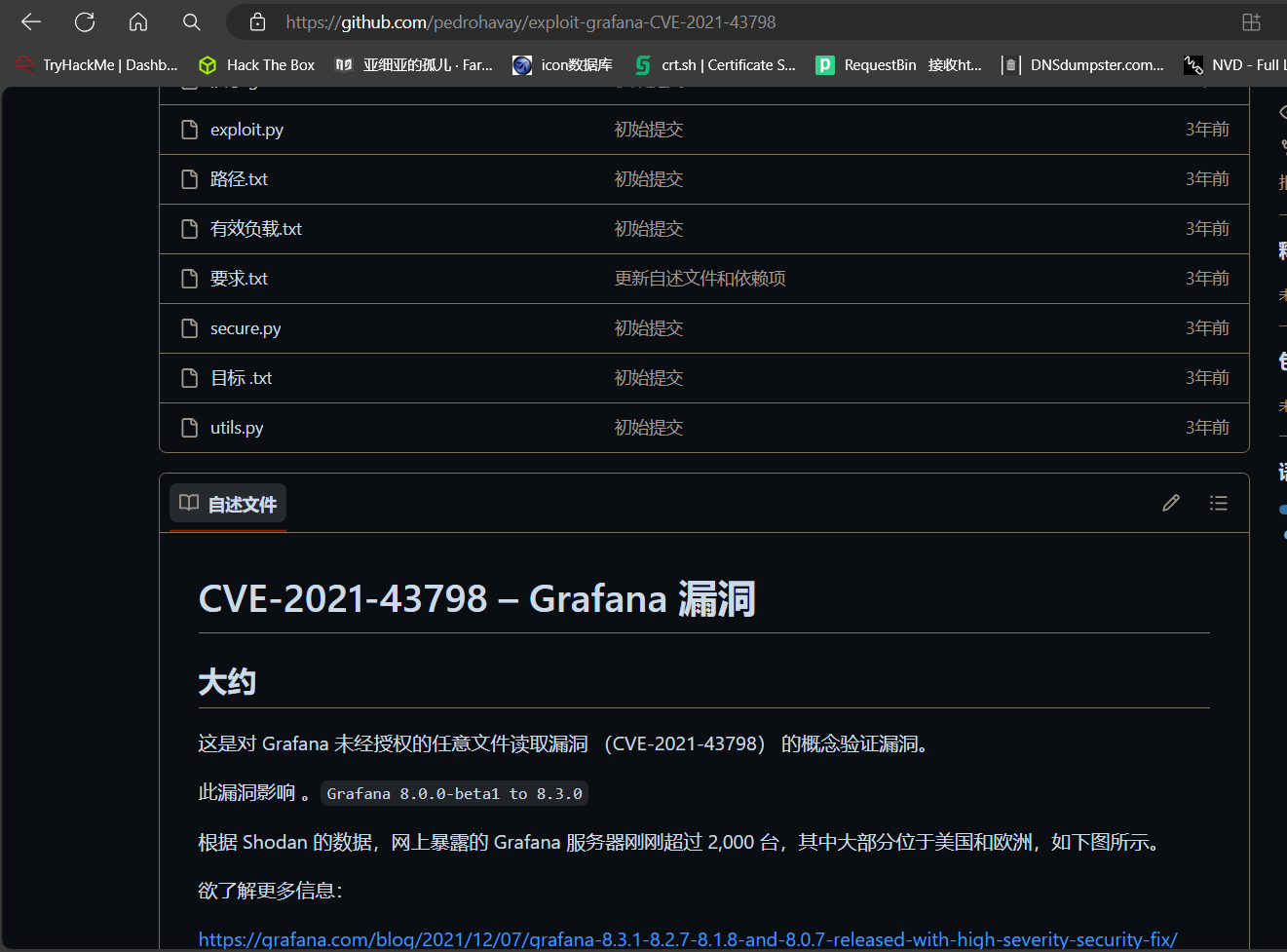
Task: Click the file icon next to exploit.py
Action: (x=190, y=130)
